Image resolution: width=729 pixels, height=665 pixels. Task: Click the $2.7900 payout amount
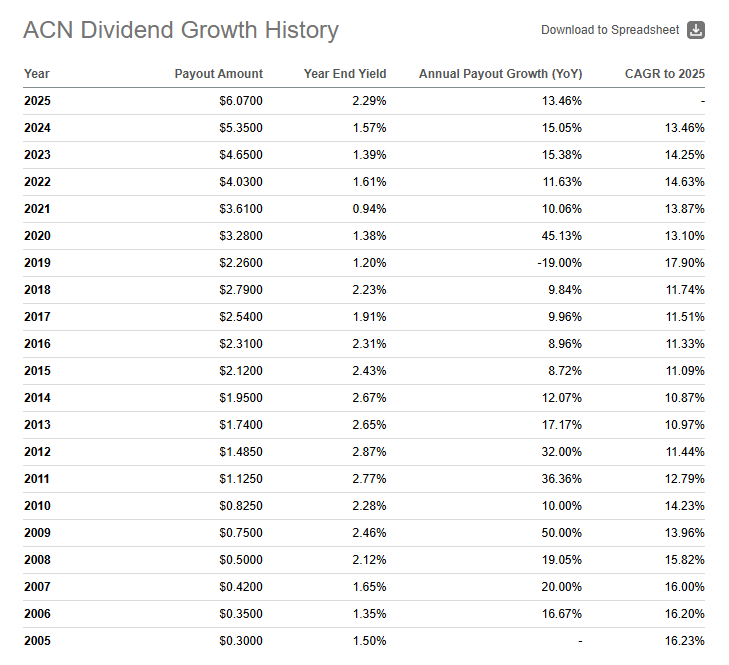point(241,290)
